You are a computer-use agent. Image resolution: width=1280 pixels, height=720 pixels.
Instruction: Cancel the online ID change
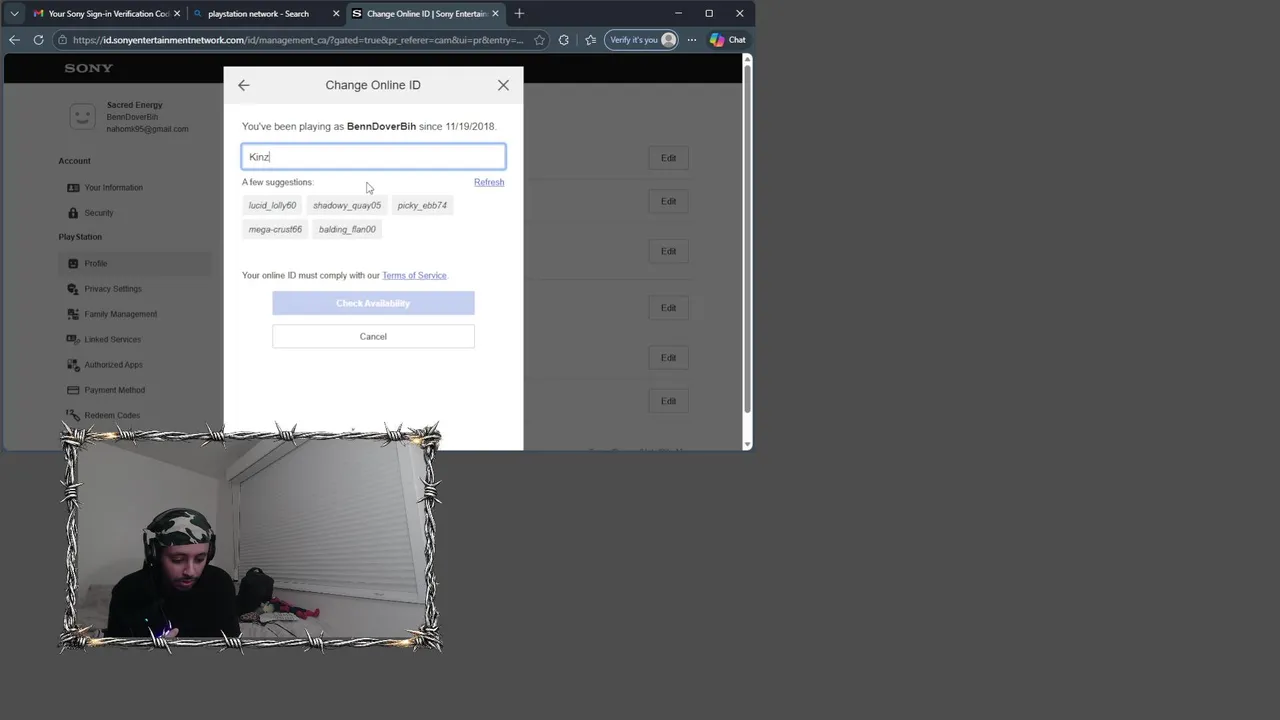(x=373, y=336)
